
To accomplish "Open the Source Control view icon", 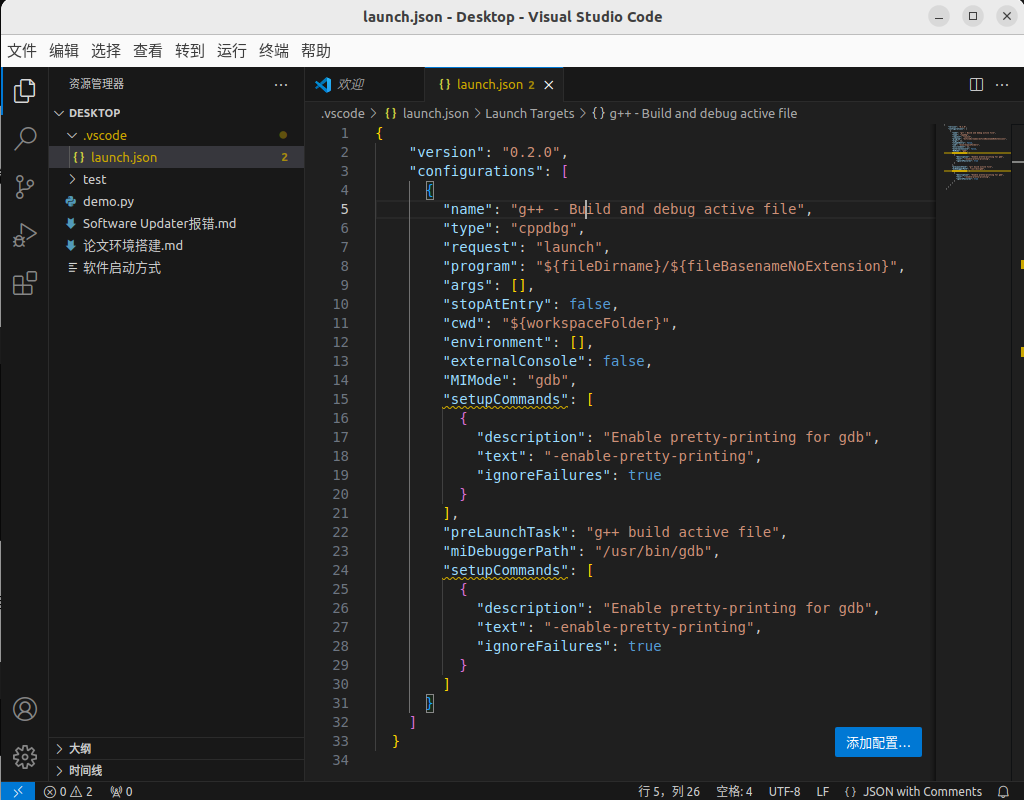I will click(x=25, y=187).
